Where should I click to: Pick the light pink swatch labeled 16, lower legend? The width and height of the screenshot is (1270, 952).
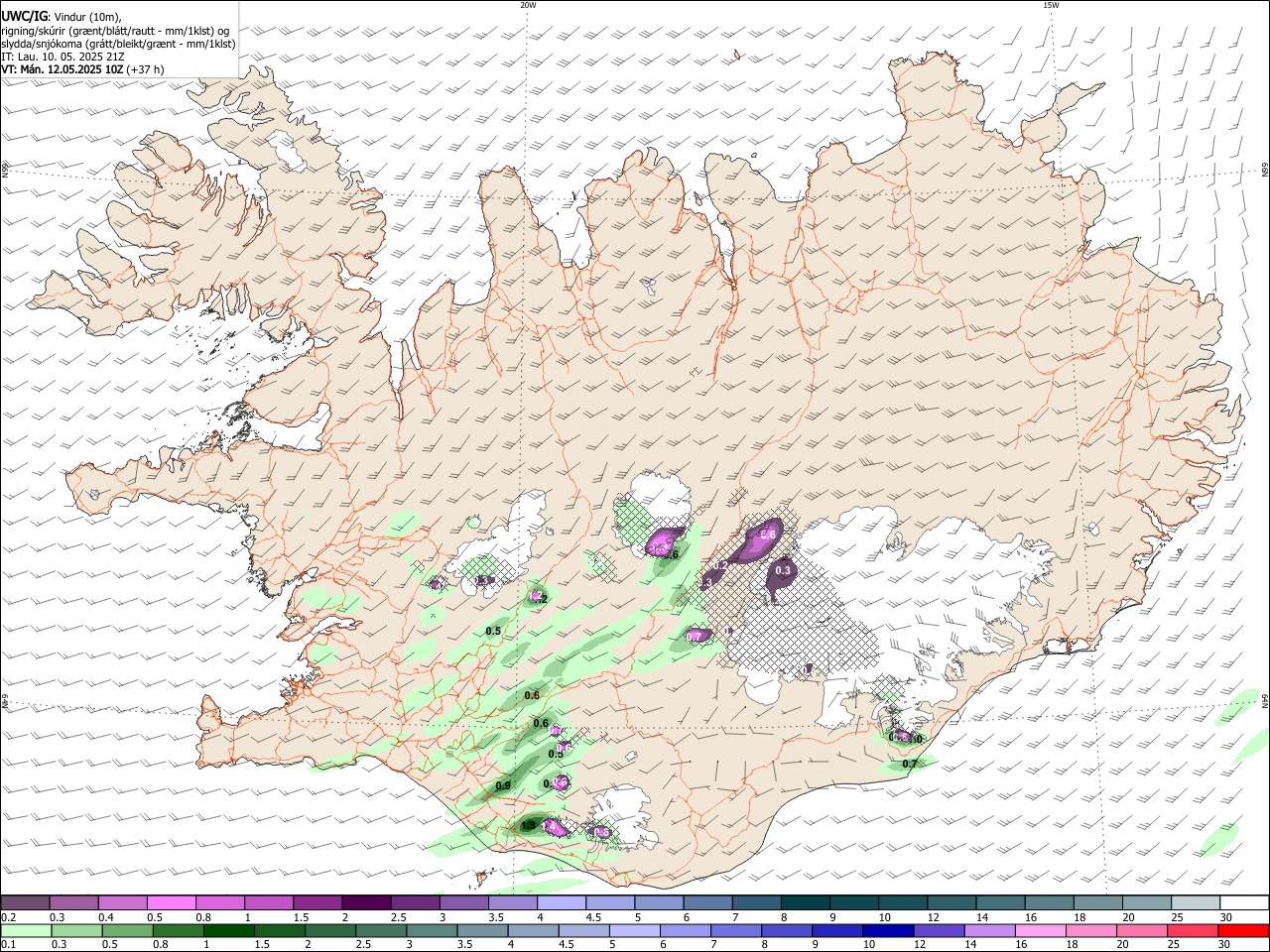(1040, 930)
